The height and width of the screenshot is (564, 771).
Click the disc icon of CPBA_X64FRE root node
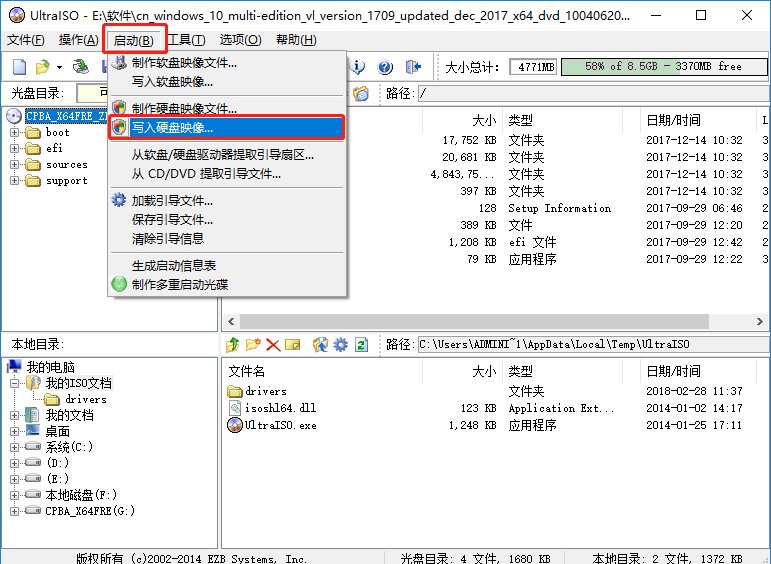(14, 116)
